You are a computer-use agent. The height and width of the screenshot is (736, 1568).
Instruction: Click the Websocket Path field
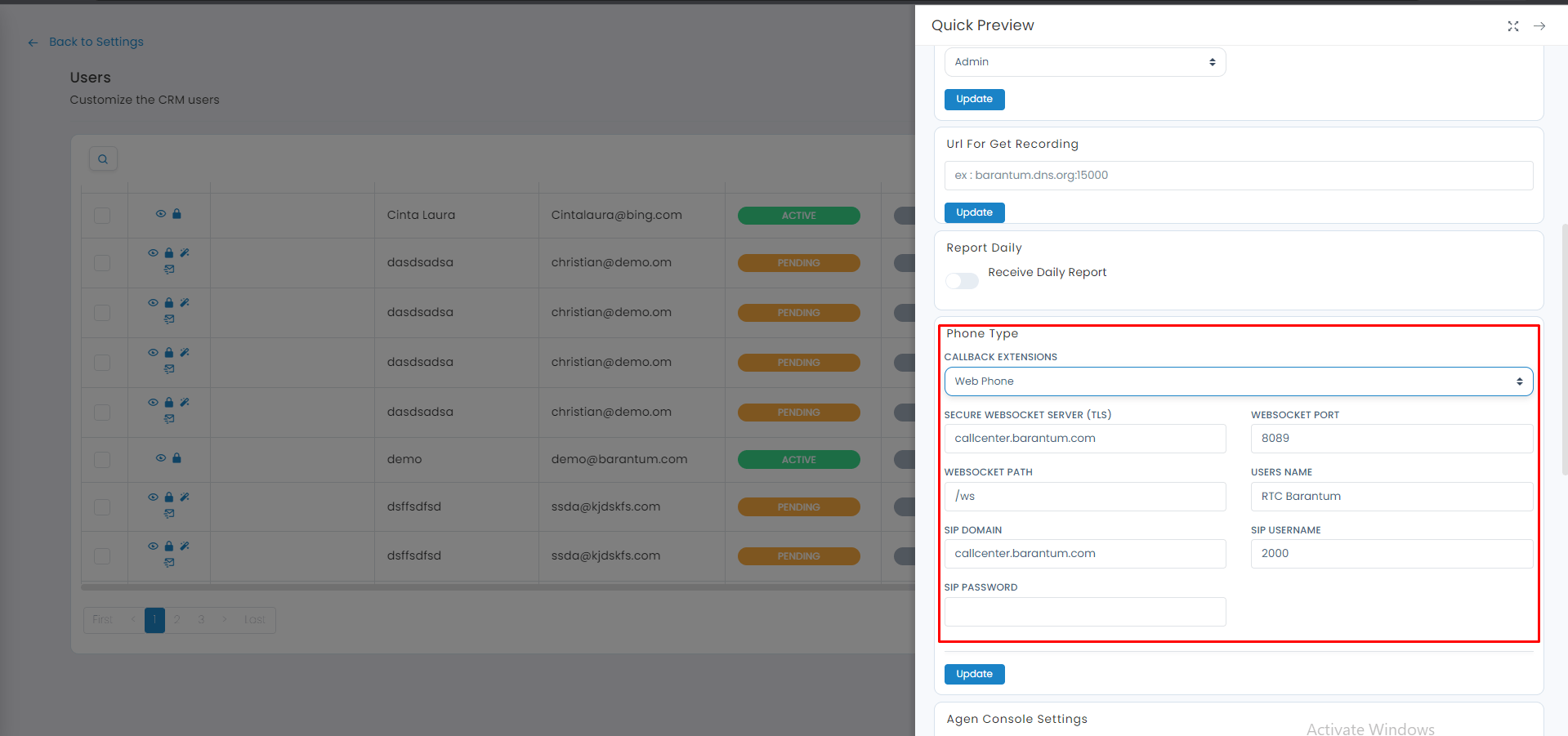coord(1085,497)
